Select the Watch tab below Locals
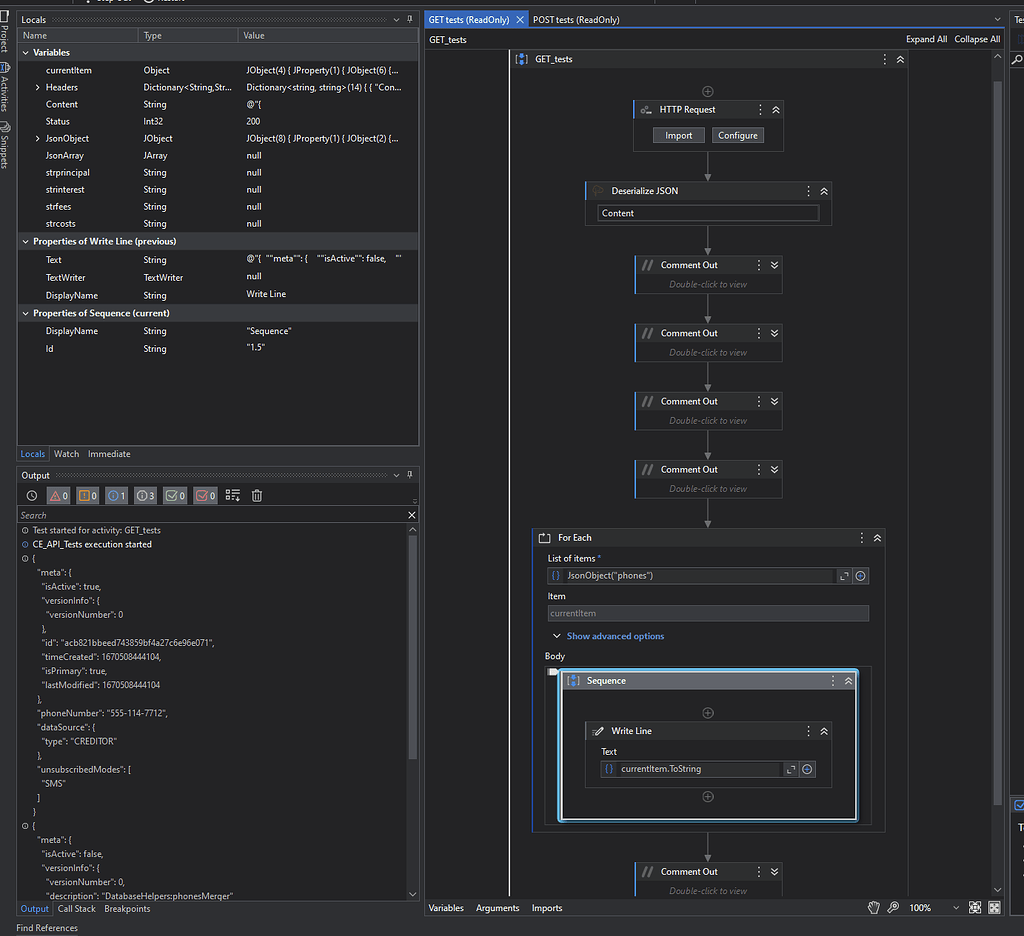The image size is (1024, 936). pos(66,453)
